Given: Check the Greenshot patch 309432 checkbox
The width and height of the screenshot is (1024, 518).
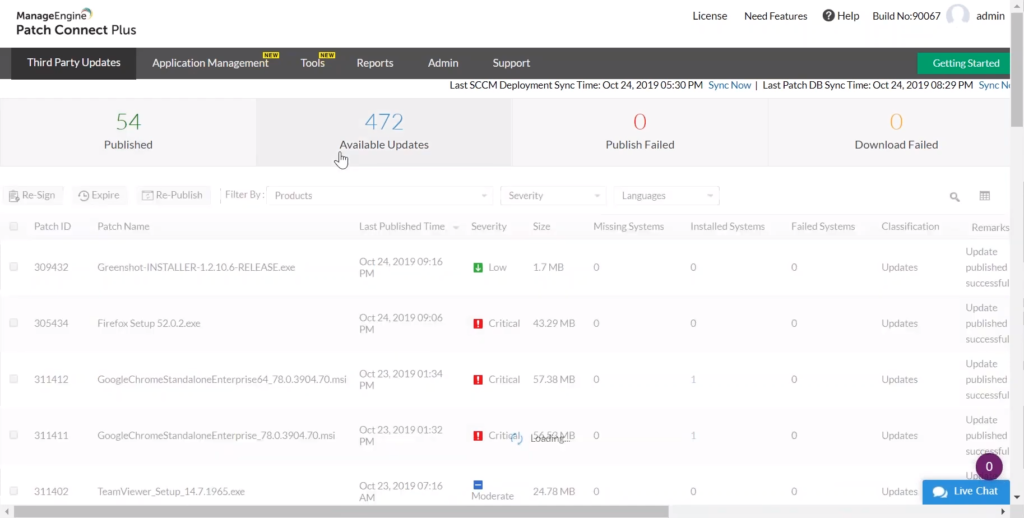Looking at the screenshot, I should click(x=14, y=267).
